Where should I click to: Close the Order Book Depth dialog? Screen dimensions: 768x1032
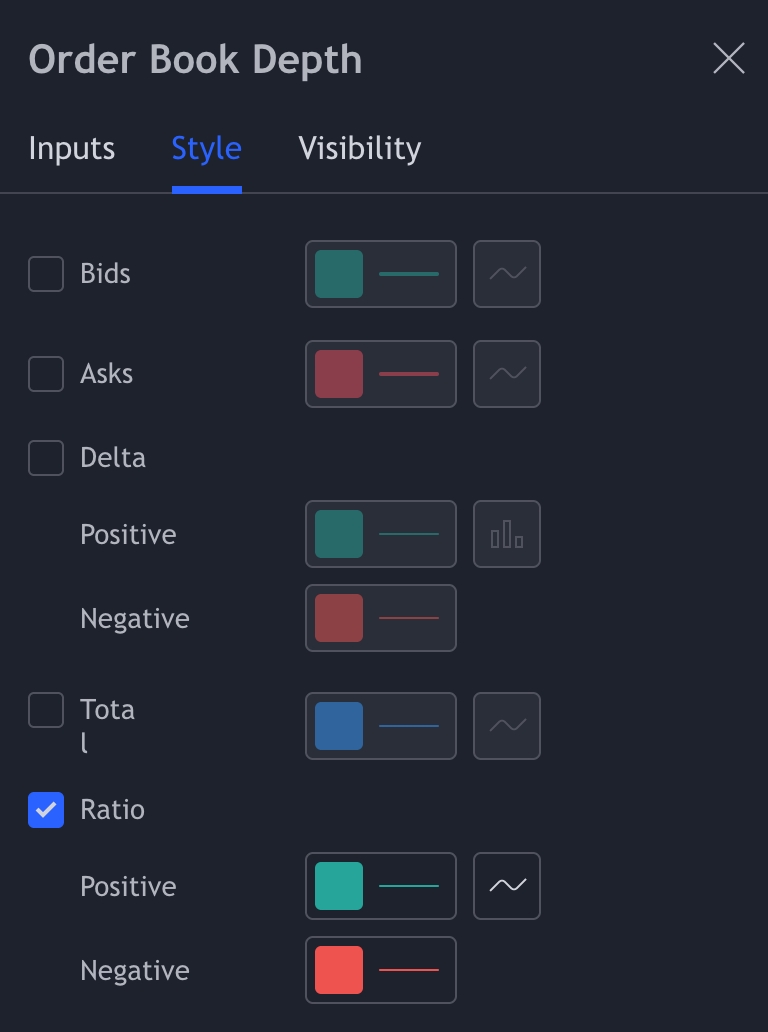[x=728, y=59]
